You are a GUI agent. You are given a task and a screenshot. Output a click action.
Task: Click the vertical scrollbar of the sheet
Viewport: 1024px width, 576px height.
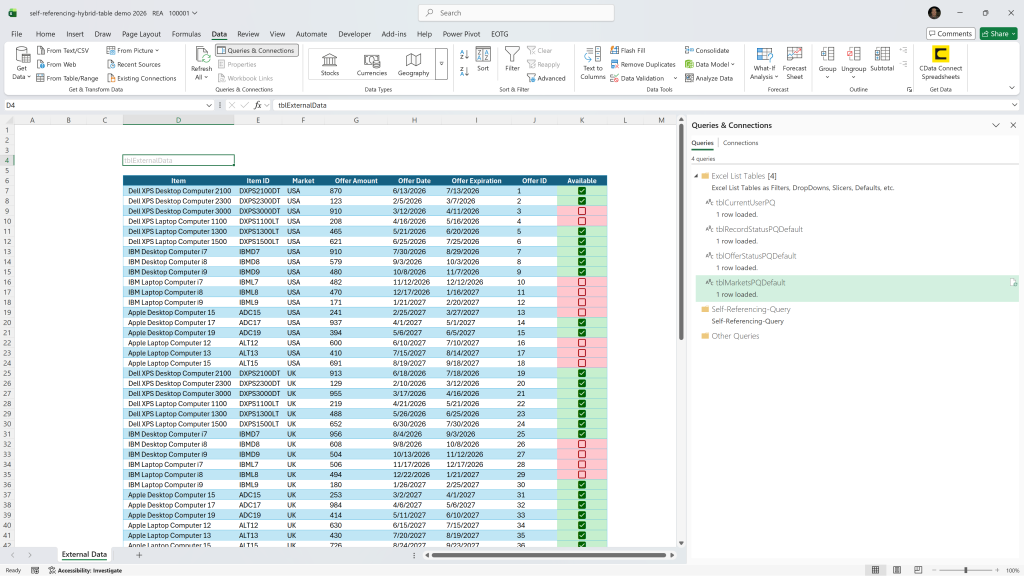[x=680, y=231]
